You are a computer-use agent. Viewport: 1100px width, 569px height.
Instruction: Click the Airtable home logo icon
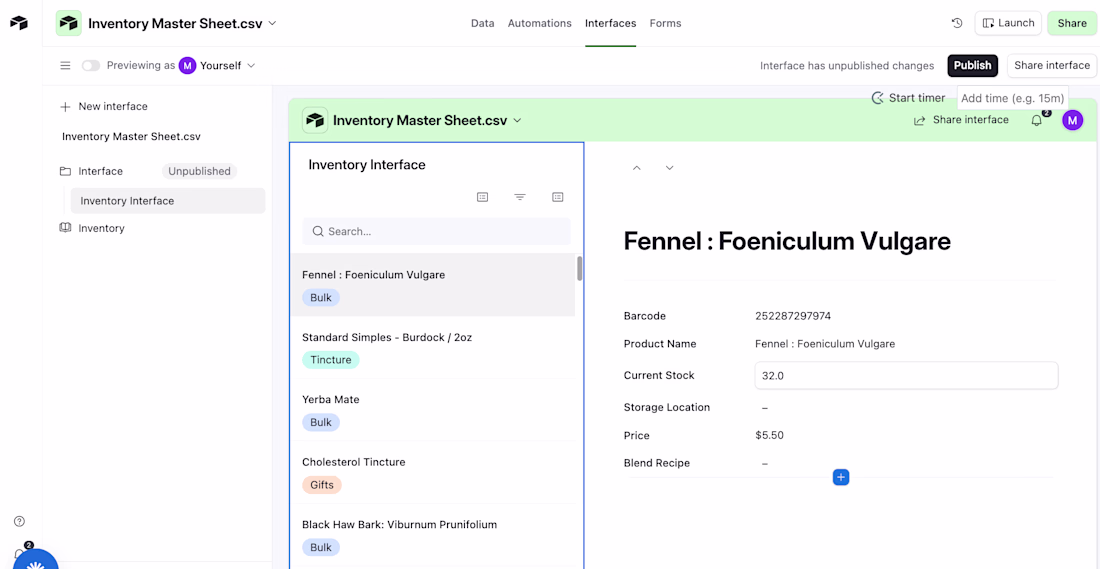(x=19, y=22)
